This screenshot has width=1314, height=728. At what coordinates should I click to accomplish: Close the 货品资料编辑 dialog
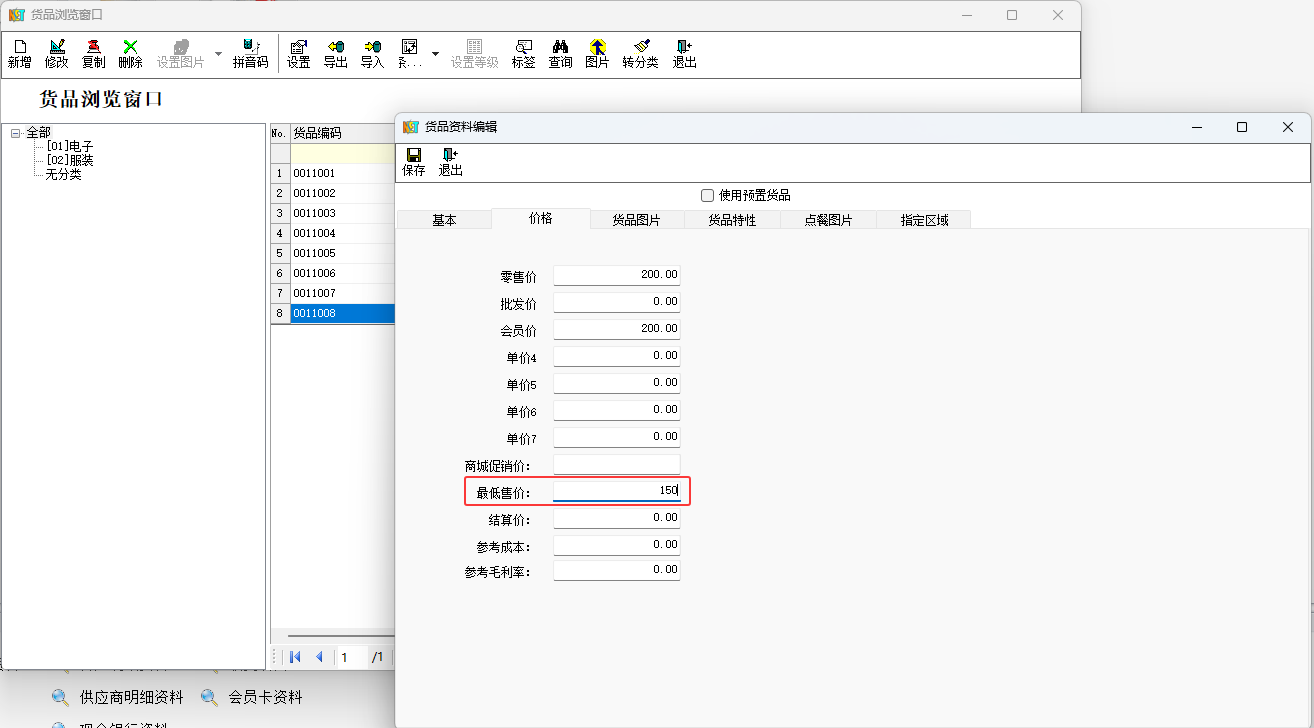coord(1288,127)
